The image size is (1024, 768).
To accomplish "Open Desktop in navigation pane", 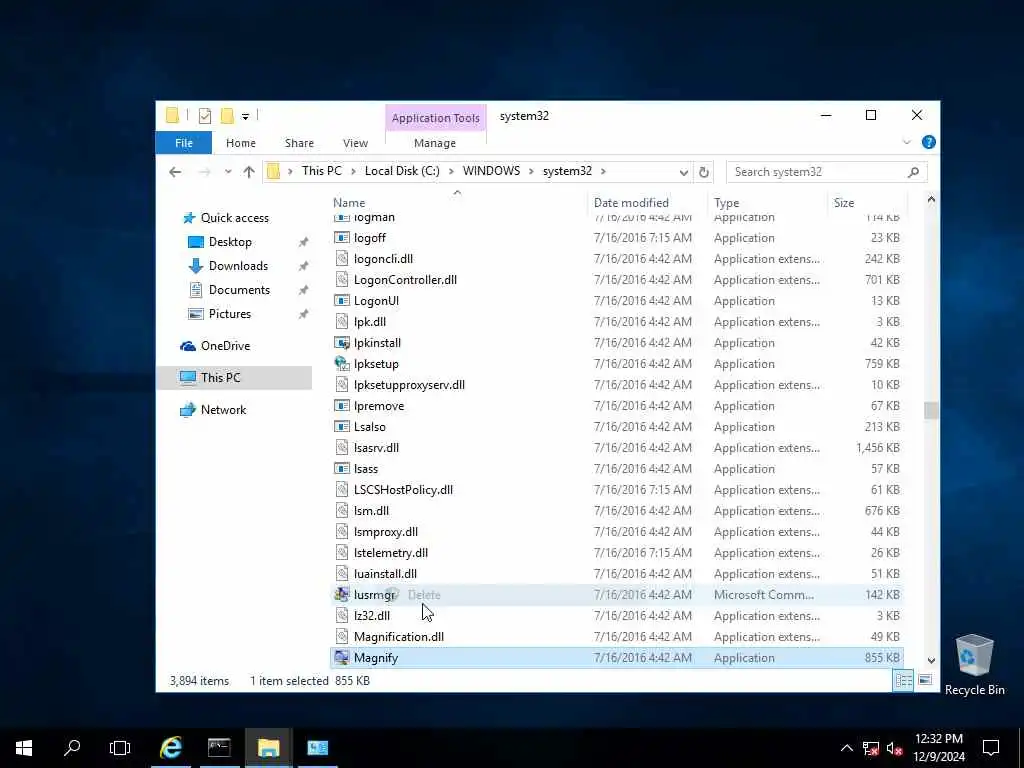I will (230, 242).
